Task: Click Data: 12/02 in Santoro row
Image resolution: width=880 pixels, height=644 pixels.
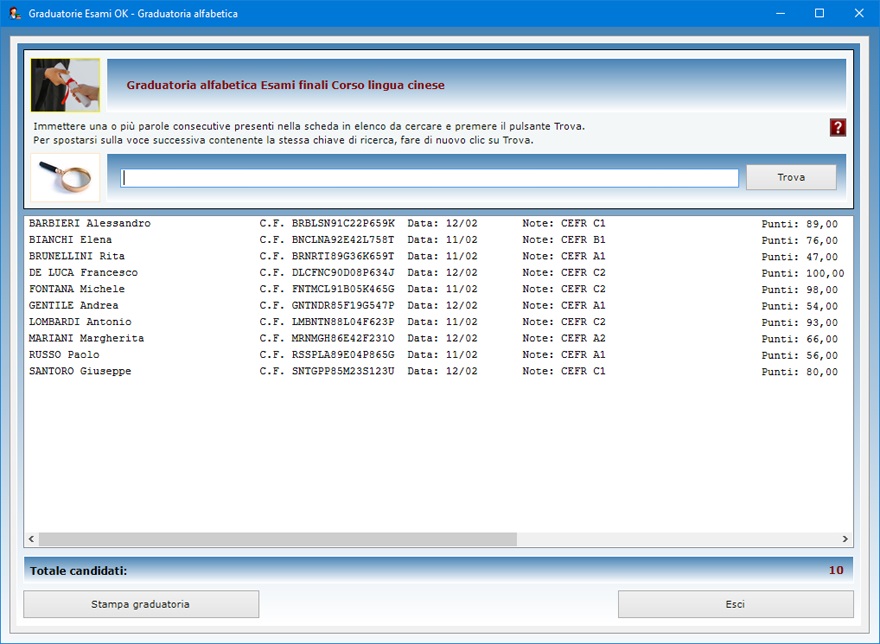Action: coord(442,371)
